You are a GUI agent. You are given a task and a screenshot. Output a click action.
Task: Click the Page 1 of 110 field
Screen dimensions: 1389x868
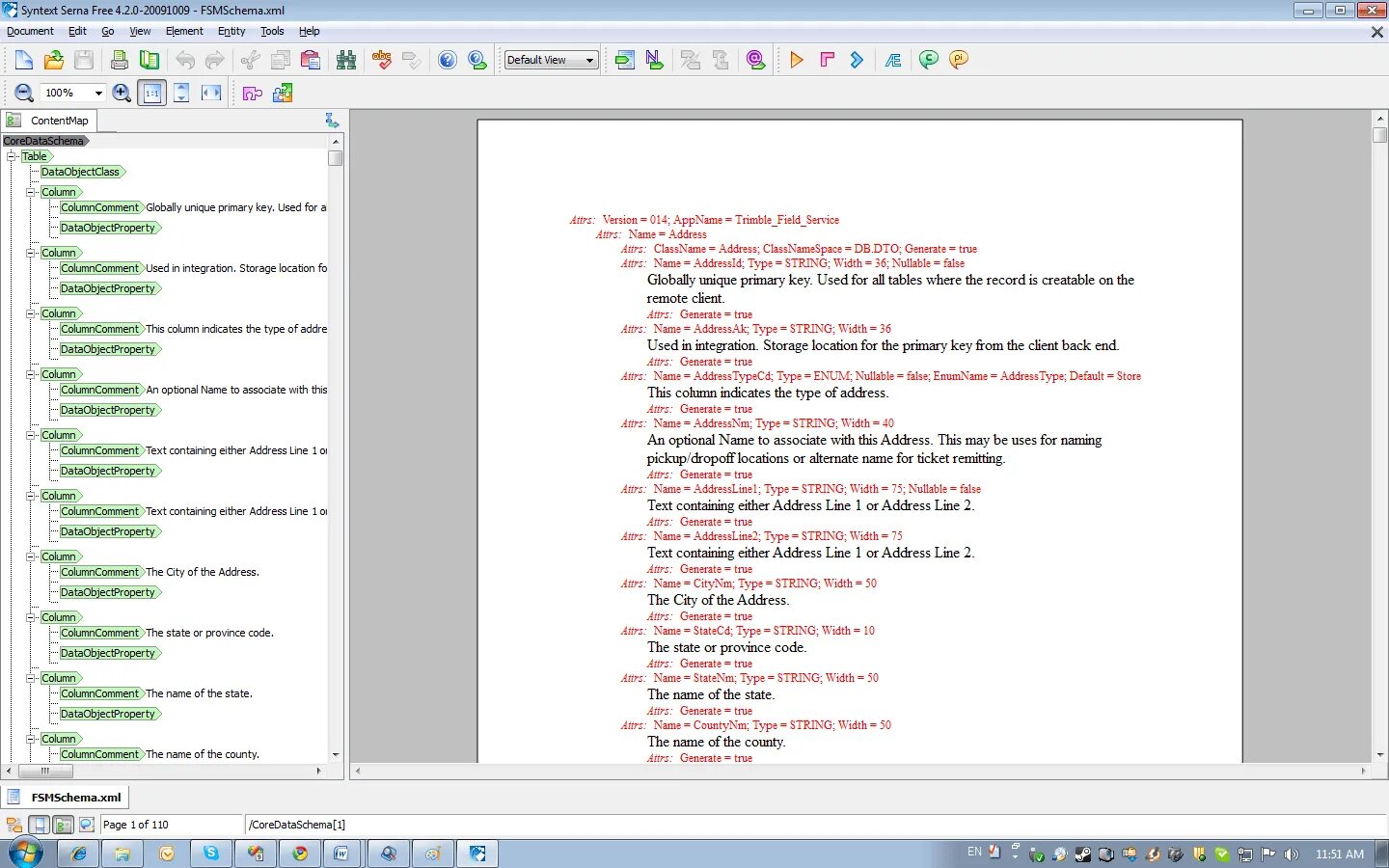[x=172, y=825]
